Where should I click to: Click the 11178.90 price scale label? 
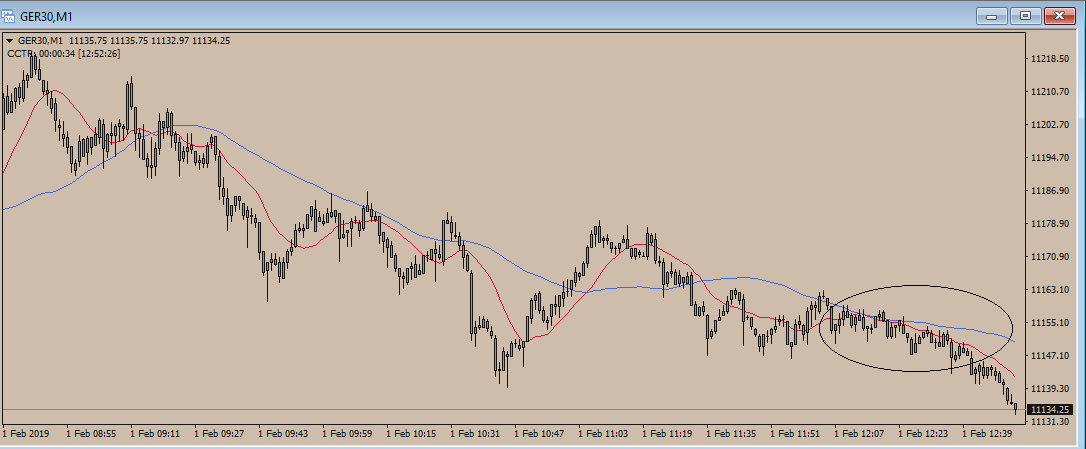1051,224
